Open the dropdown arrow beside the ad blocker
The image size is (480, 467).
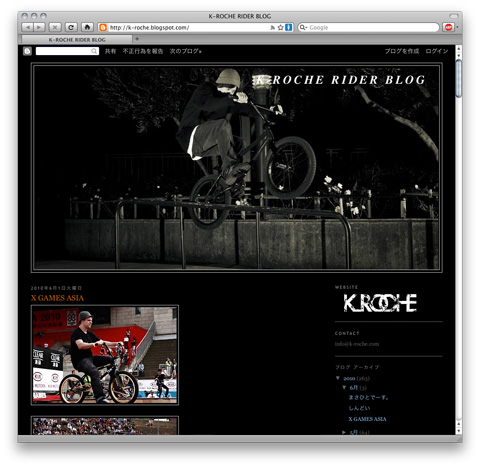click(x=457, y=27)
